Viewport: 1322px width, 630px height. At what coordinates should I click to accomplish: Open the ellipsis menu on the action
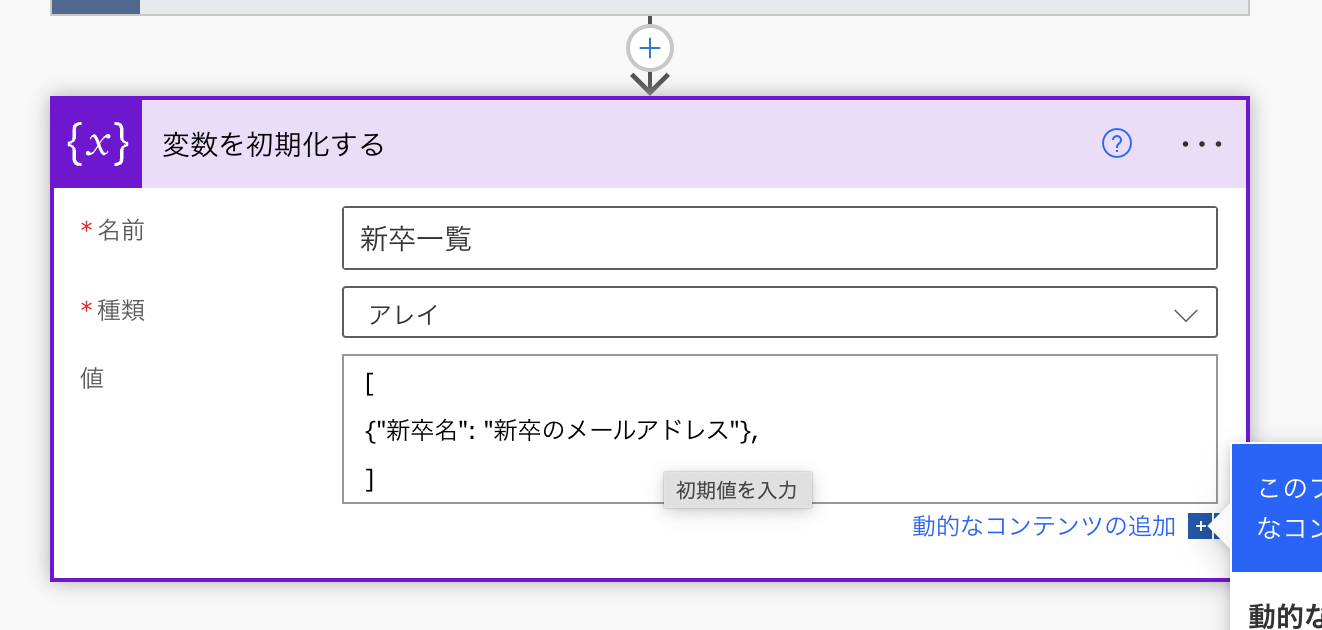1201,143
